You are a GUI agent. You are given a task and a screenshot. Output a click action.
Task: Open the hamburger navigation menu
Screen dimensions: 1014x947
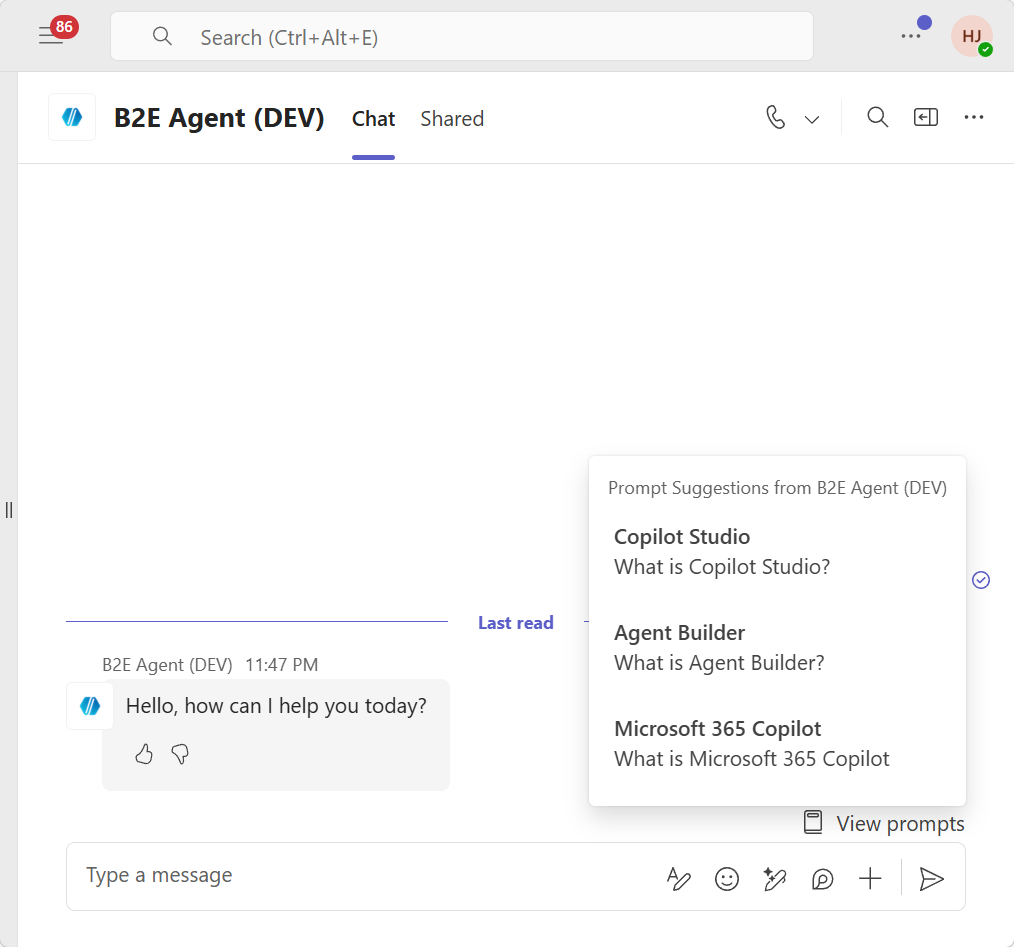click(51, 37)
